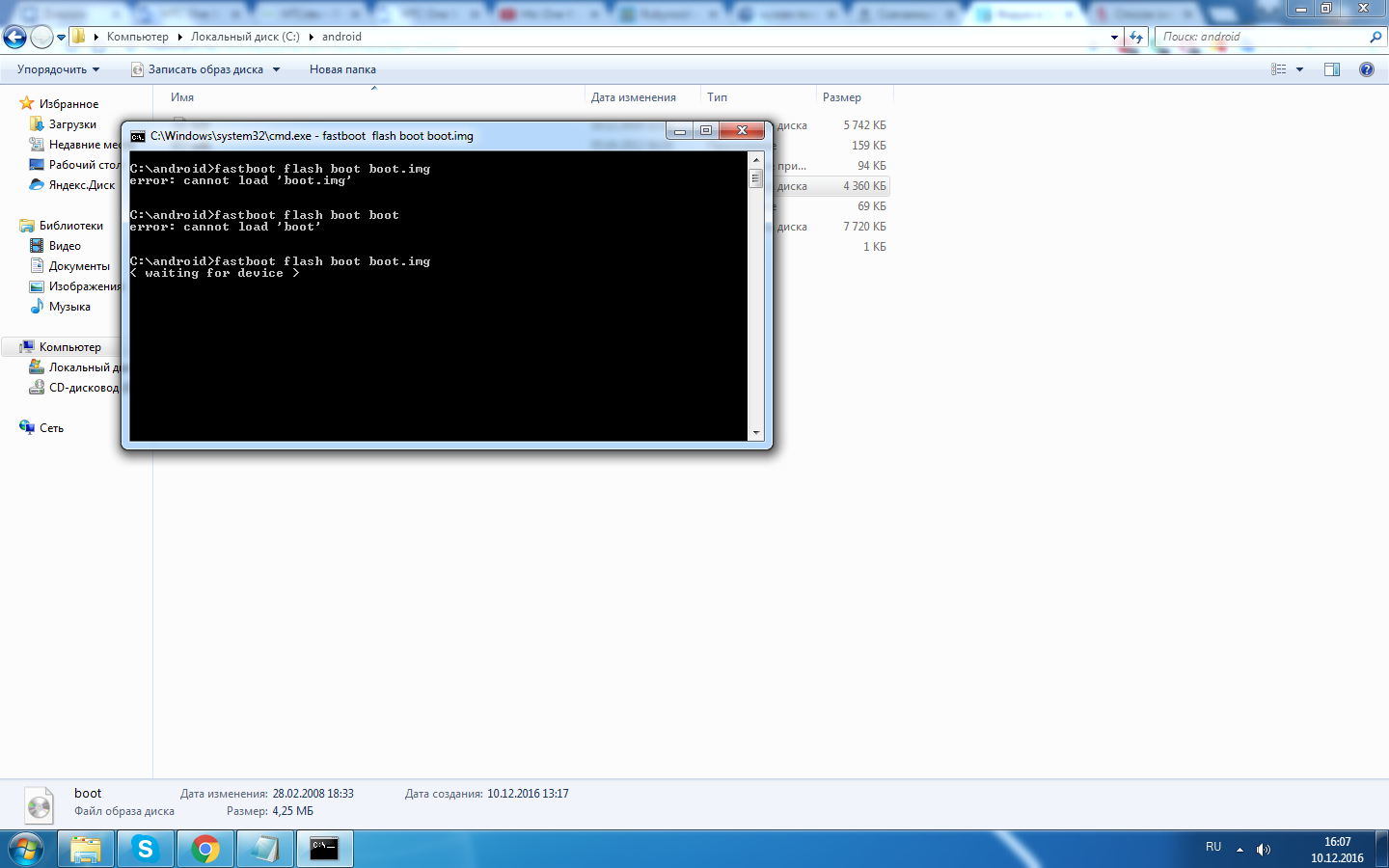Open the taskbar File Explorer icon
This screenshot has height=868, width=1389.
(86, 849)
